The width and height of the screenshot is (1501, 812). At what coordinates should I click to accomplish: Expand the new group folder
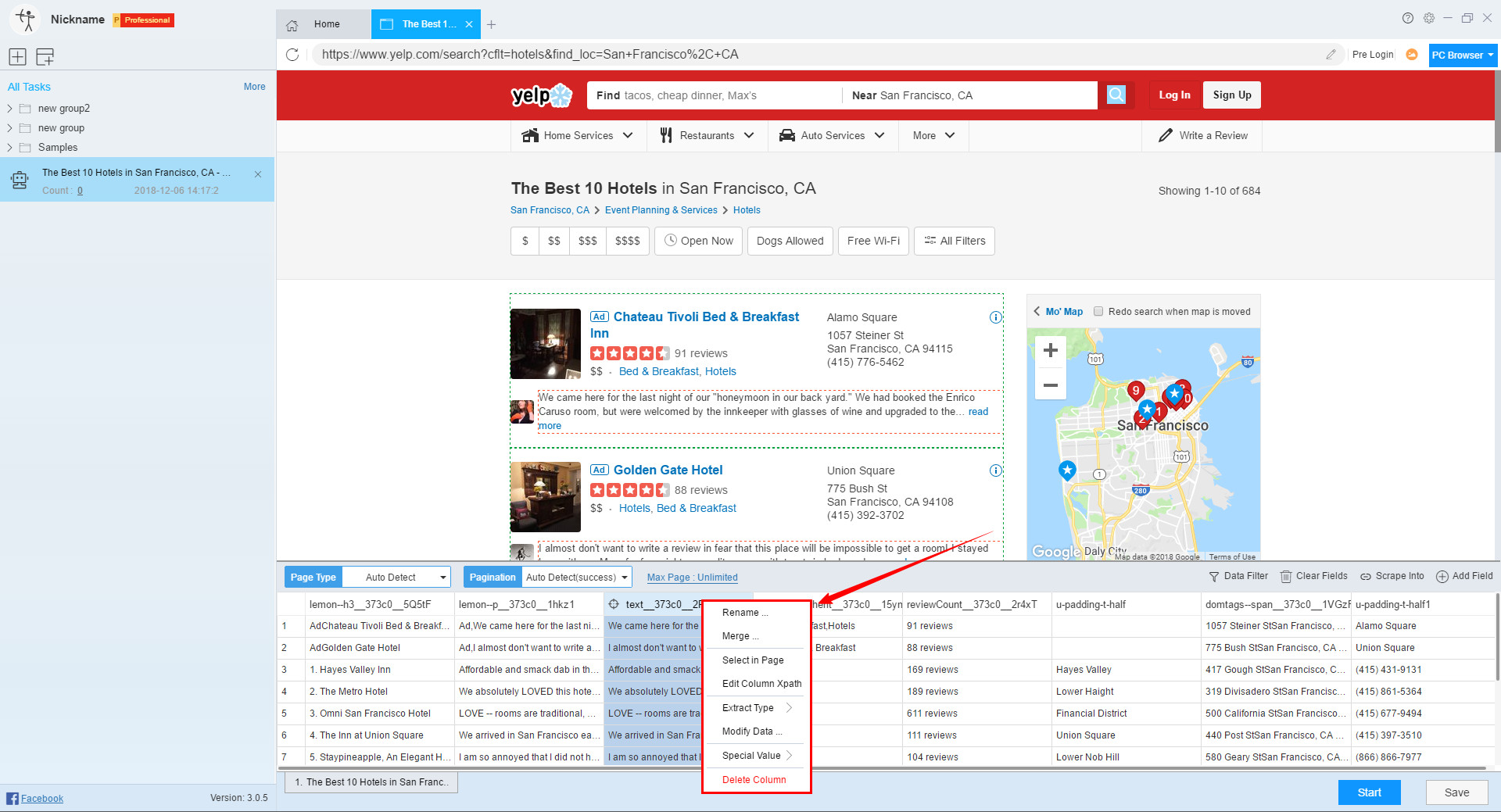coord(10,128)
